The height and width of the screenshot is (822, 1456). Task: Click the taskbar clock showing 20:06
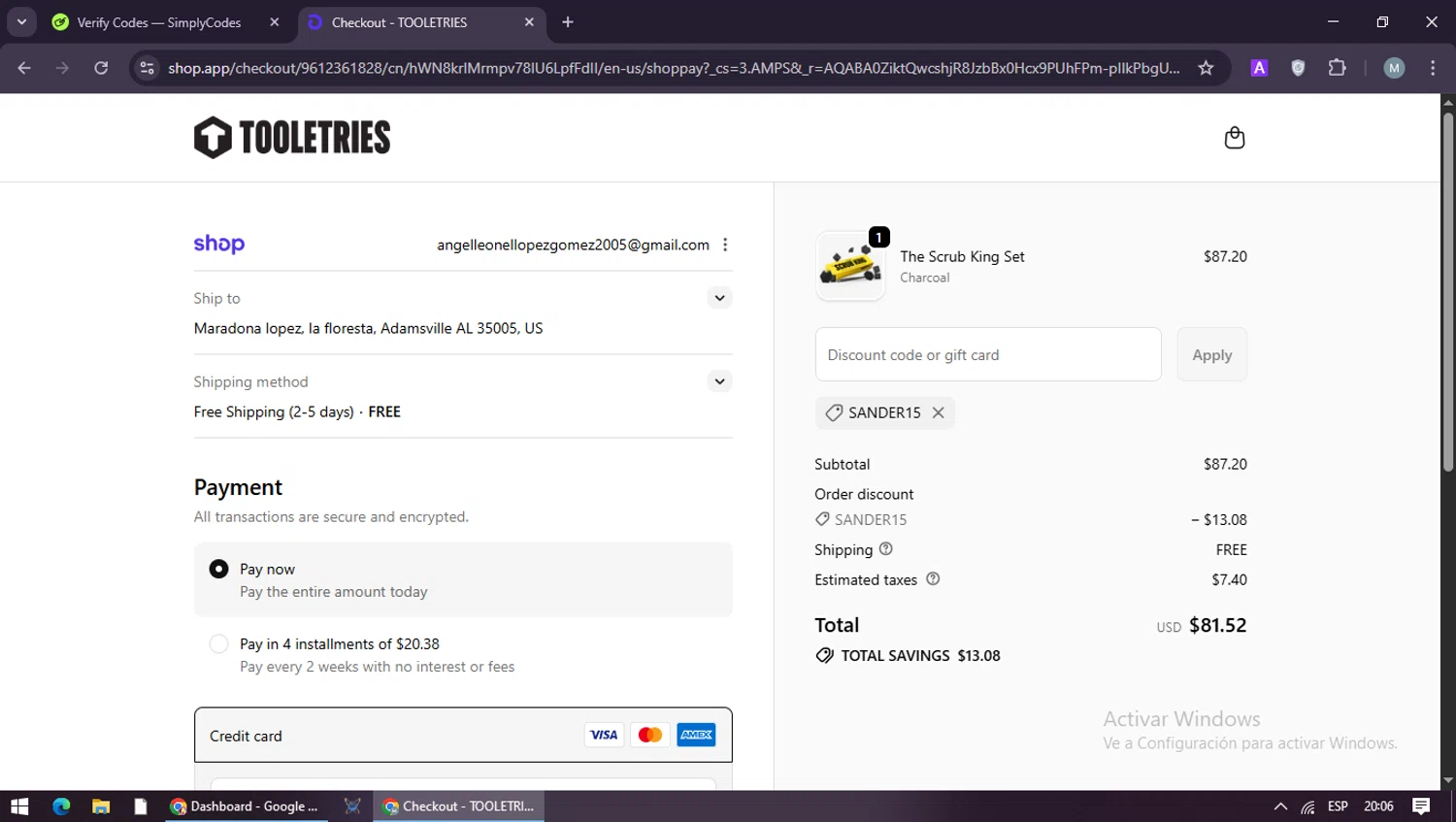(1378, 806)
